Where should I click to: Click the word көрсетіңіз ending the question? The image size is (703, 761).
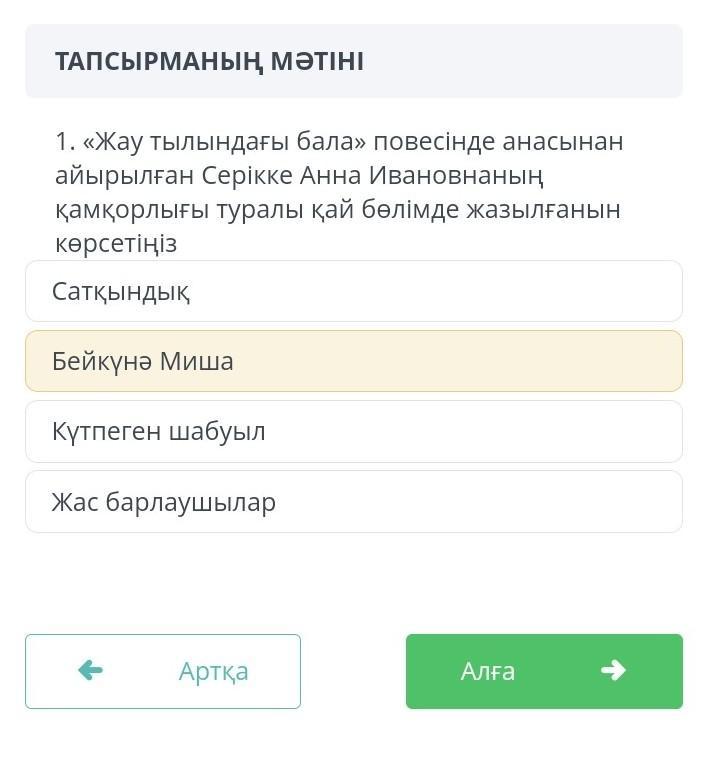click(x=116, y=244)
